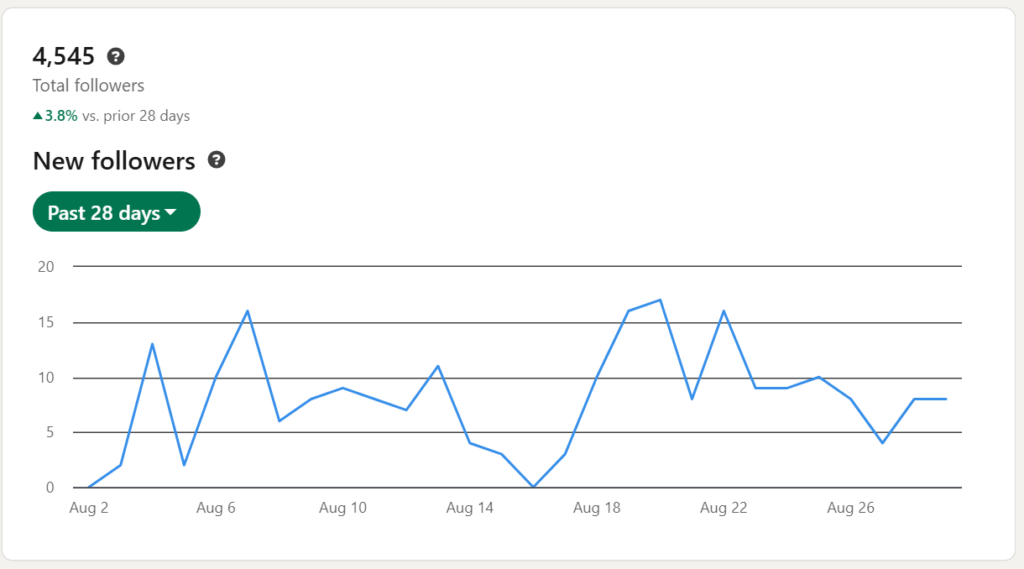This screenshot has height=569, width=1024.
Task: Click the vs. prior 28 days text
Action: (136, 116)
